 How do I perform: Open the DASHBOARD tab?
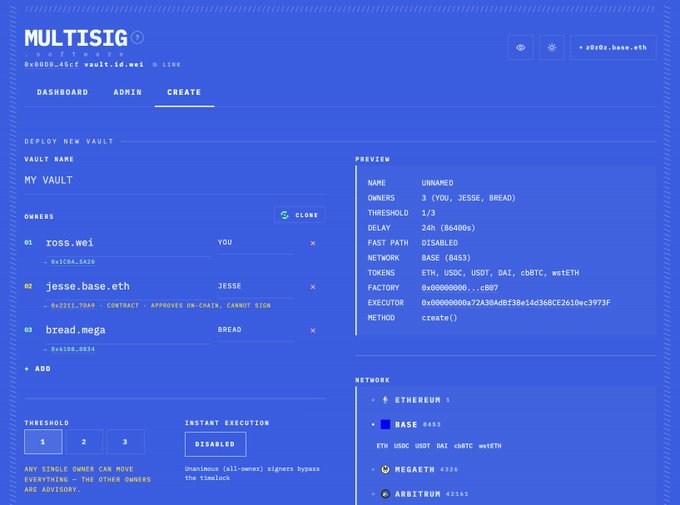tap(62, 92)
